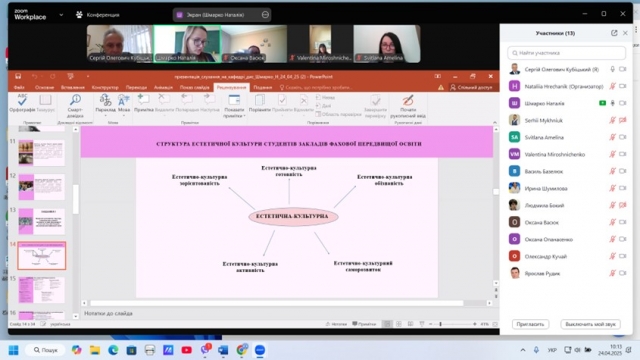This screenshot has height=360, width=640.
Task: Start slideshow from beginning in quick access toolbar
Action: coord(70,76)
